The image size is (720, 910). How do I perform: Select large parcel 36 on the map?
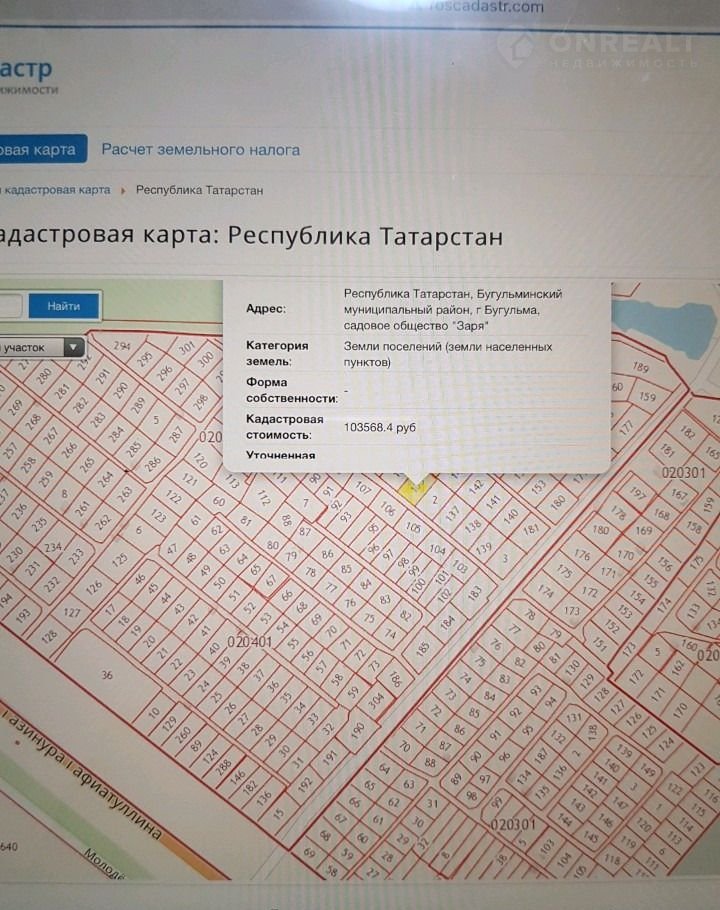pos(106,675)
